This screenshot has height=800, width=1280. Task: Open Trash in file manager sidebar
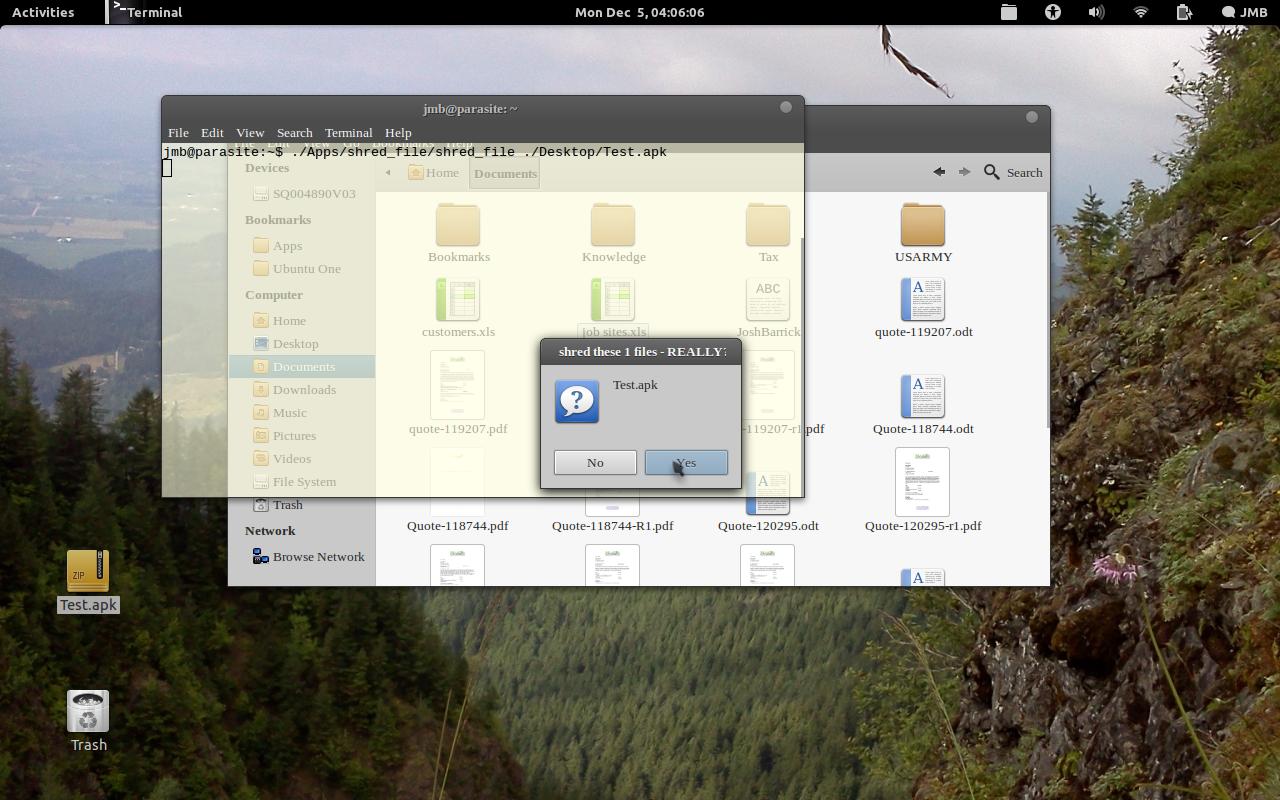(x=278, y=504)
